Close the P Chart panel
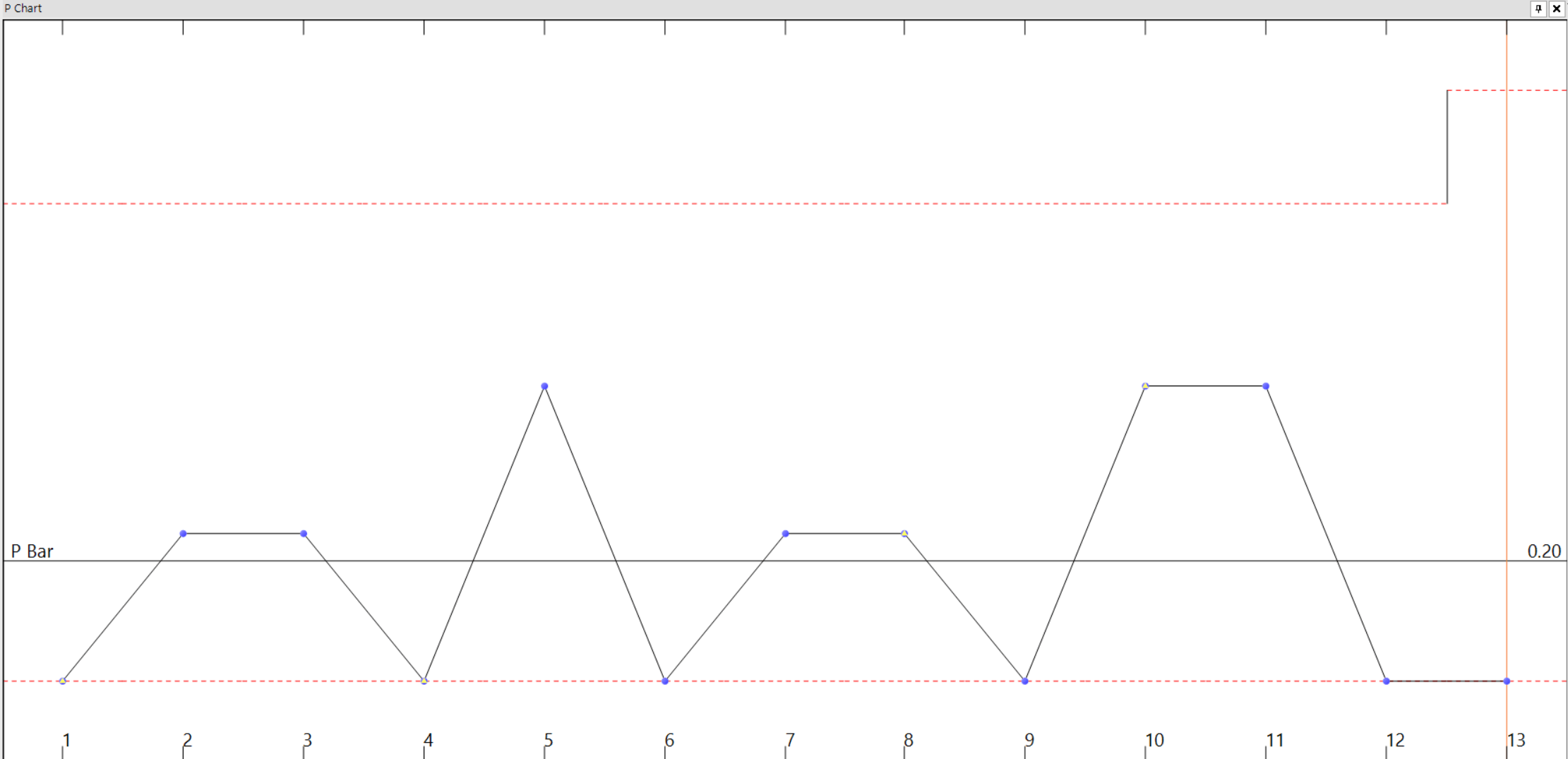The height and width of the screenshot is (759, 1568). click(1557, 8)
